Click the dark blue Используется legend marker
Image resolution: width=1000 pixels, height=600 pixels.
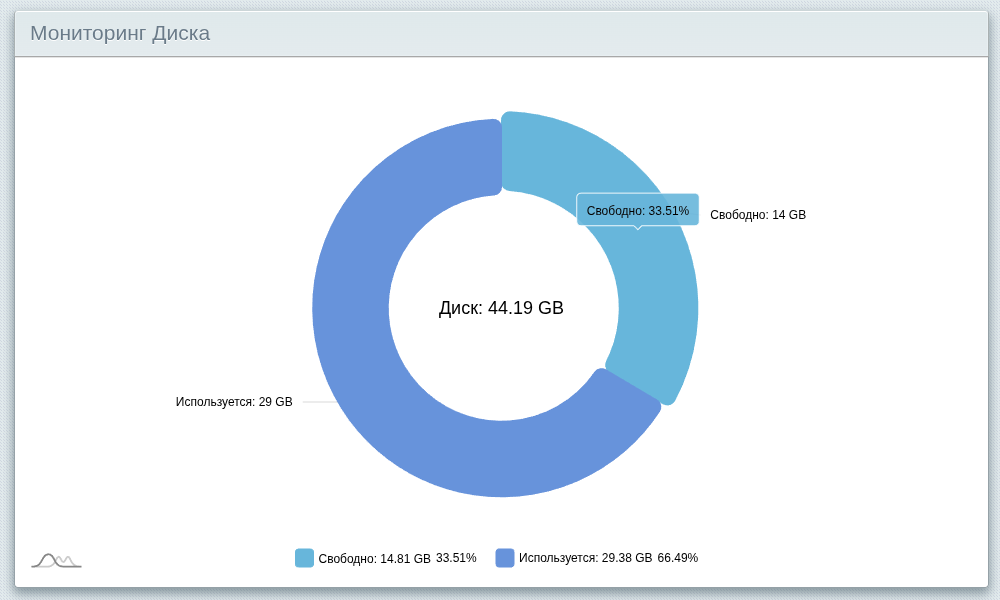click(505, 558)
